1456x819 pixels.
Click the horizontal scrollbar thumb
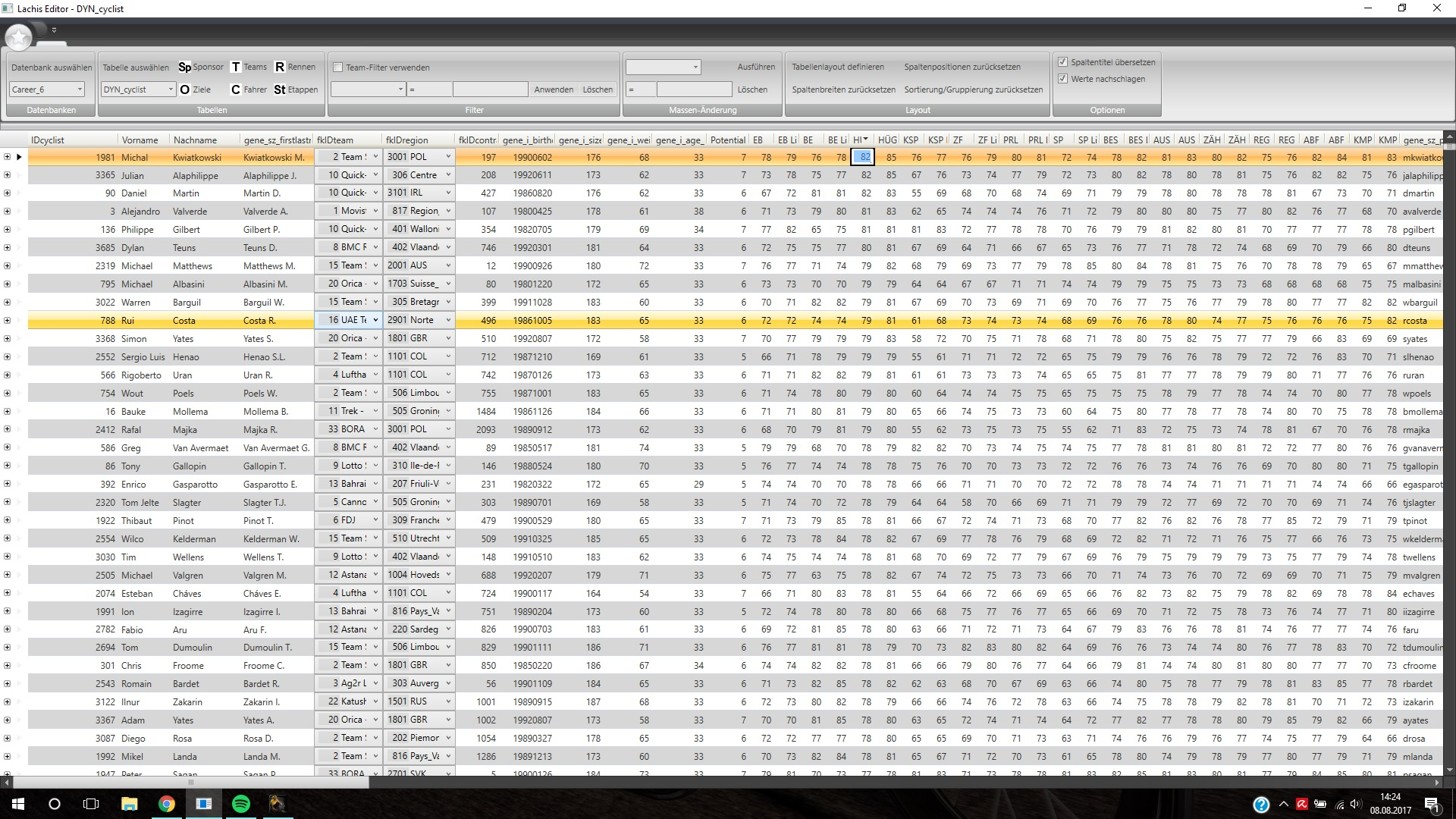(190, 782)
